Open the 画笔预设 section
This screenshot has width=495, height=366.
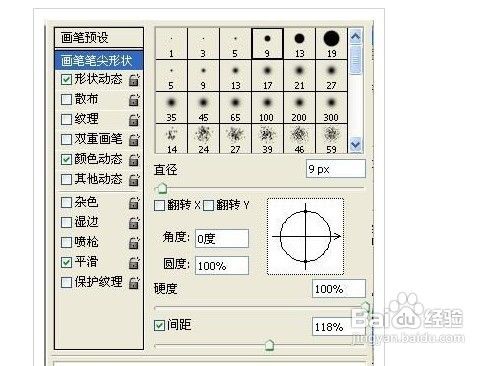click(x=99, y=37)
